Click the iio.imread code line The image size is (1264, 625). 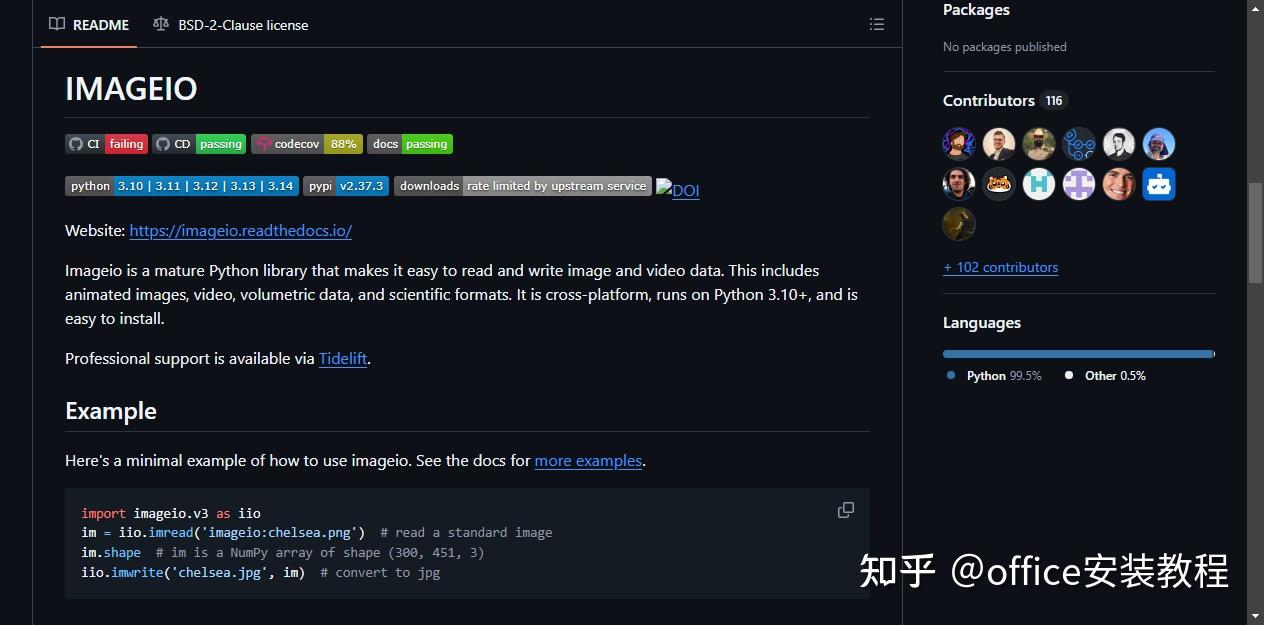coord(317,532)
